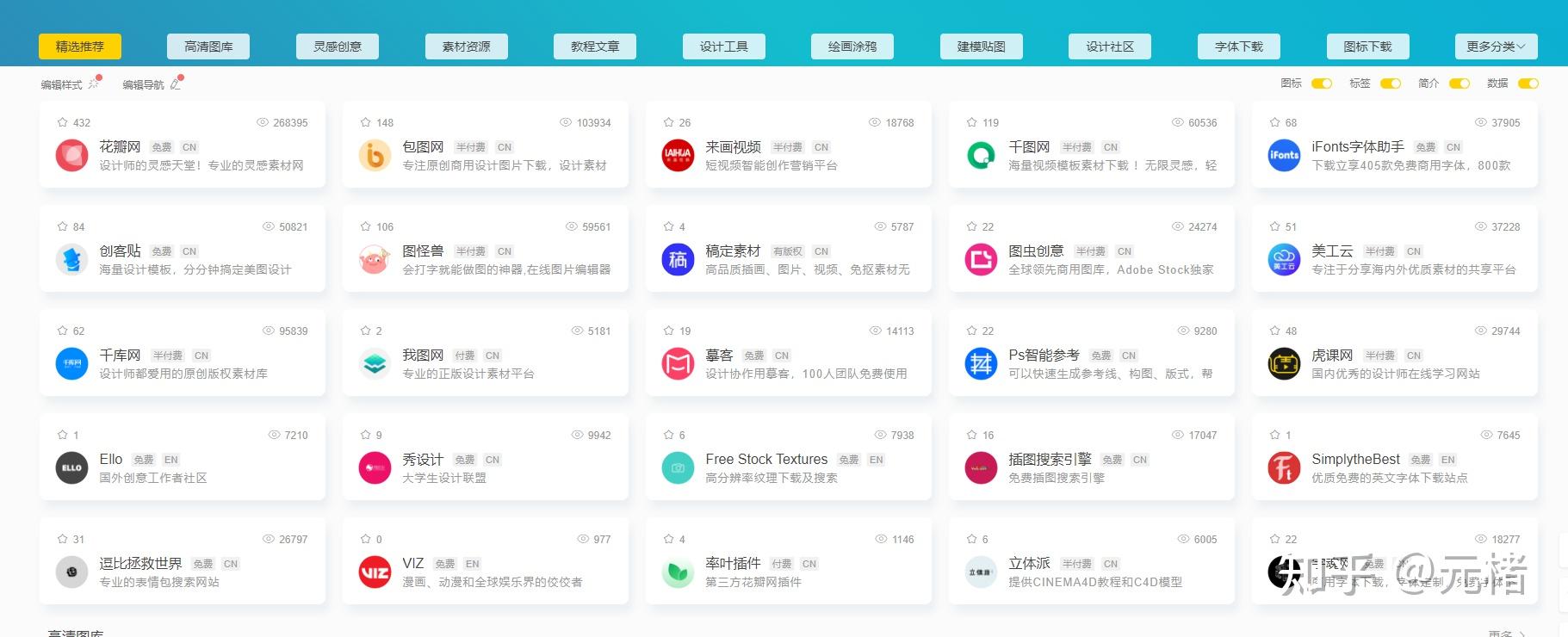
Task: Open the 插图搜索引擎 logo icon
Action: (981, 468)
